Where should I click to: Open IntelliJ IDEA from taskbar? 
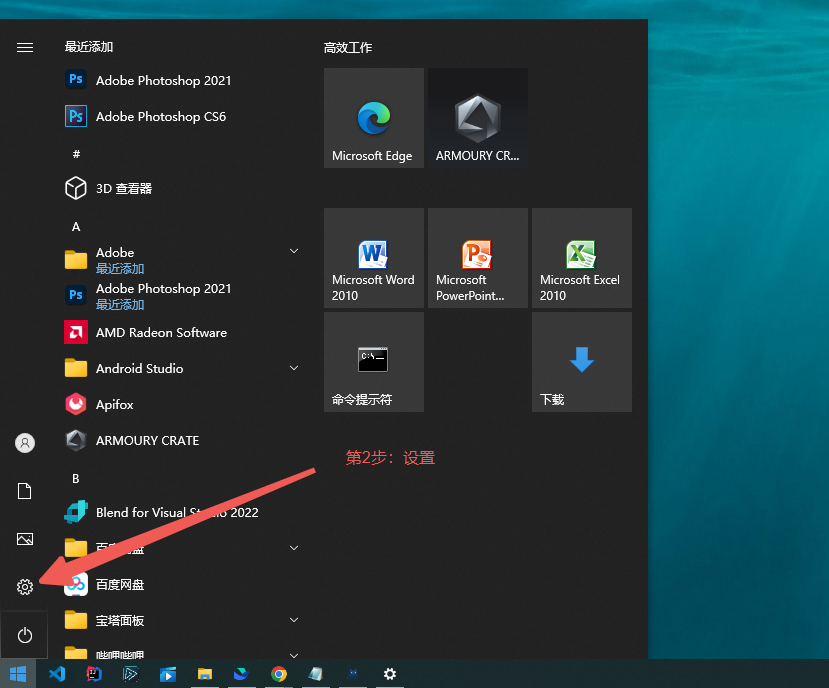[x=94, y=674]
